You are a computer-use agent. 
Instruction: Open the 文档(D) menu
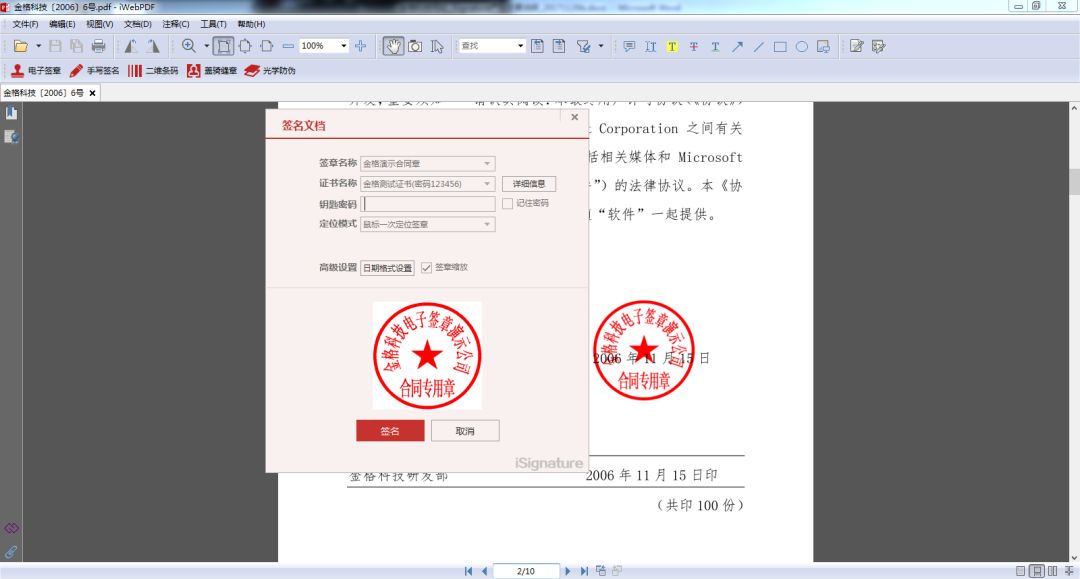click(x=137, y=24)
